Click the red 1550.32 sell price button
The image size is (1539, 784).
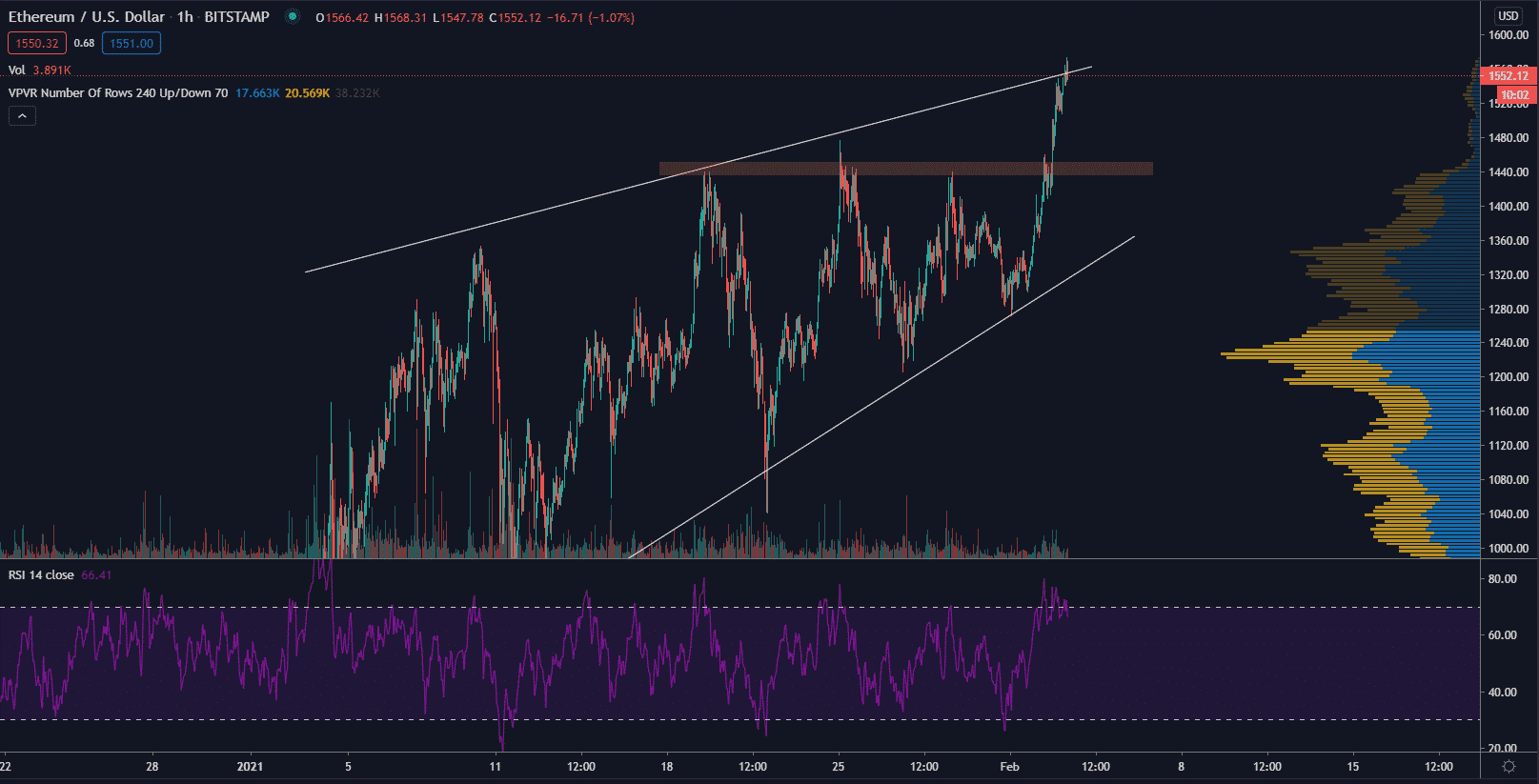click(37, 43)
